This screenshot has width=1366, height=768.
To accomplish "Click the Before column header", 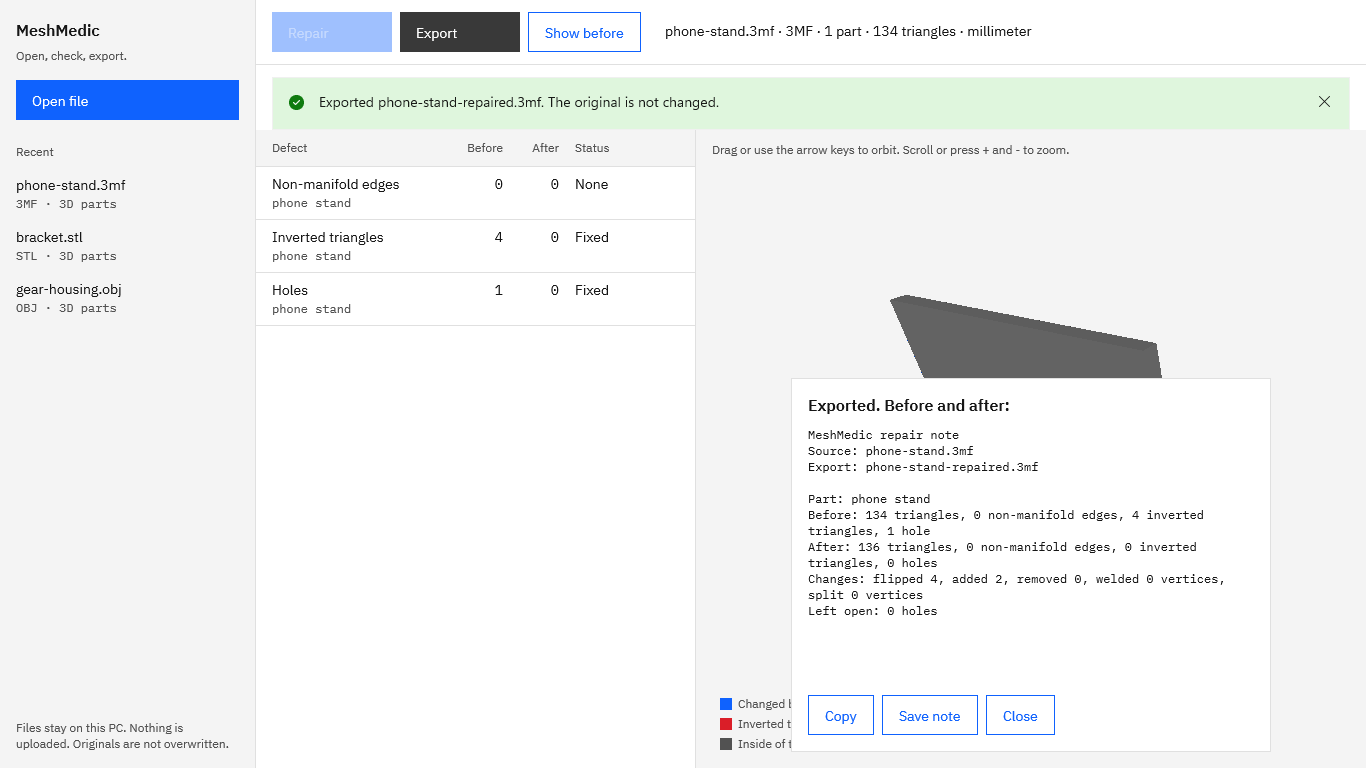I will [x=485, y=148].
